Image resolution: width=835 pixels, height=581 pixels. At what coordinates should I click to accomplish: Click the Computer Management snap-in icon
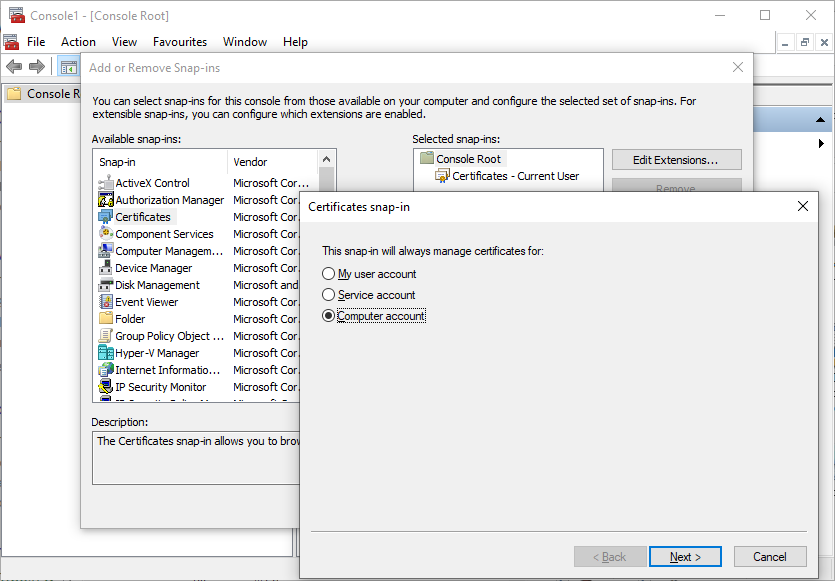click(x=106, y=251)
